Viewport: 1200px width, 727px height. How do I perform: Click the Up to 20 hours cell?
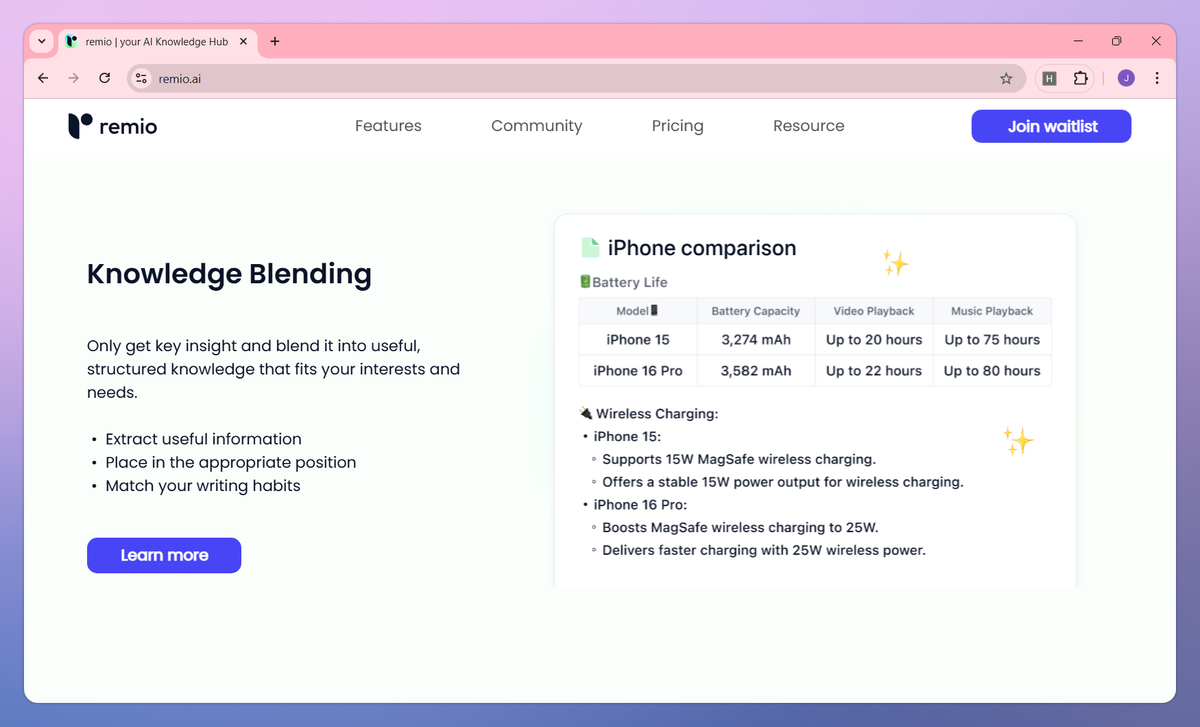coord(874,340)
